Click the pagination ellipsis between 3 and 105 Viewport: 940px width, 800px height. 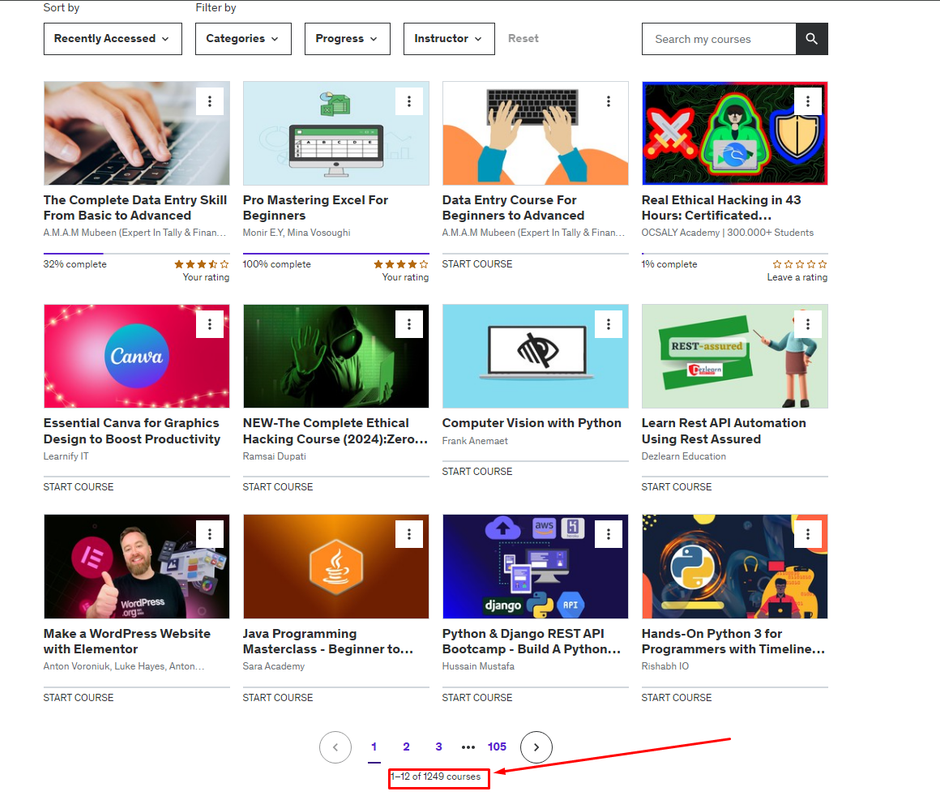[x=468, y=747]
